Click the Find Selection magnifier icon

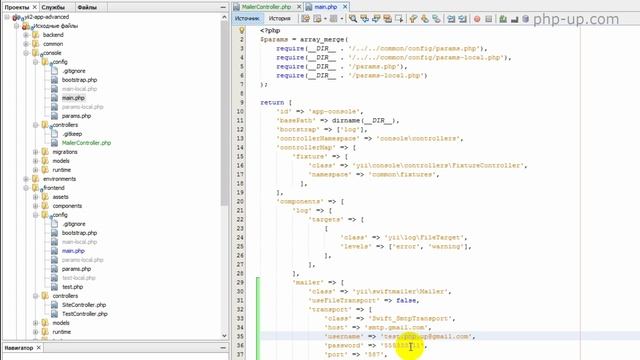(x=353, y=19)
